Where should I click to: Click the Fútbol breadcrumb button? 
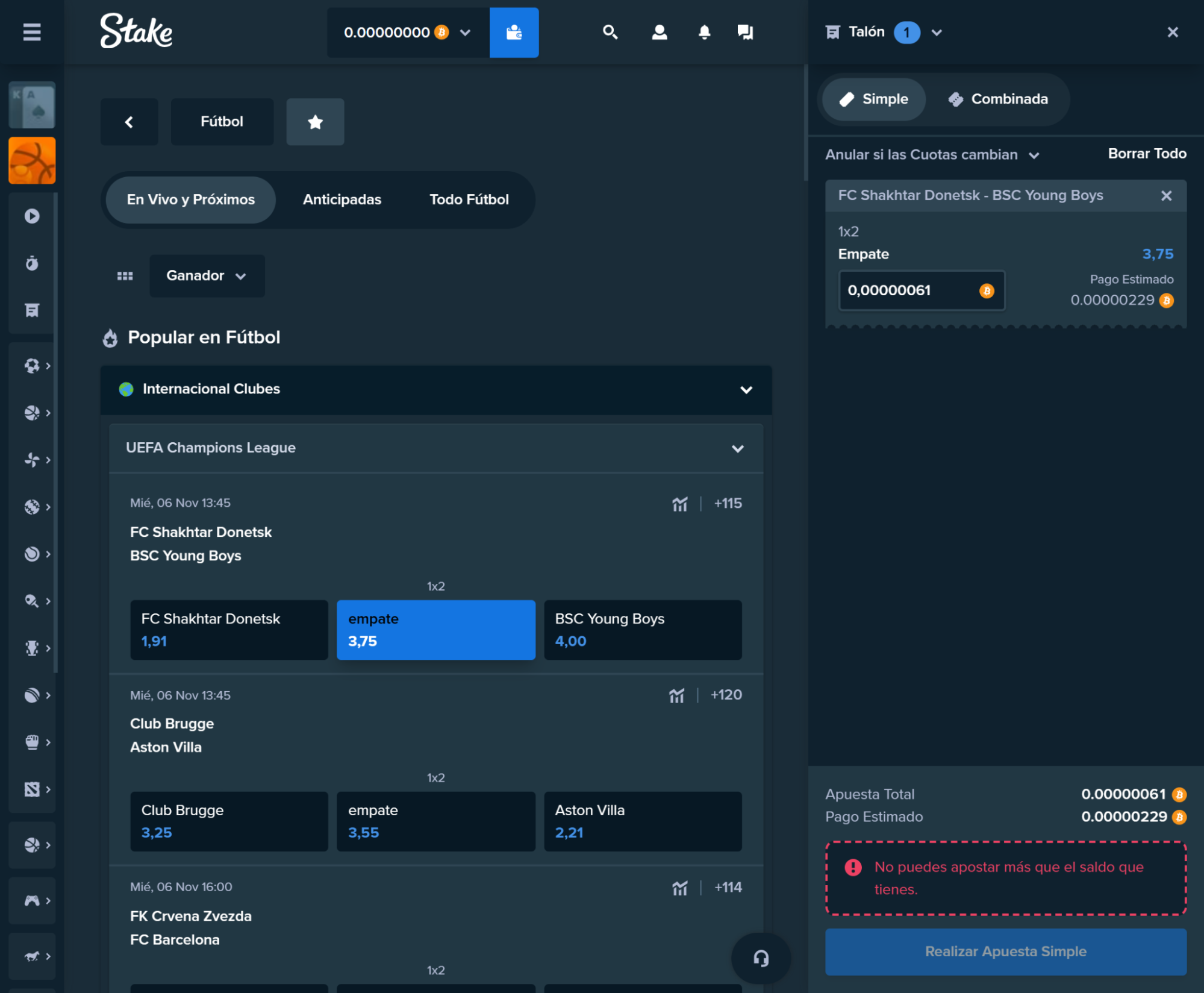pyautogui.click(x=222, y=122)
